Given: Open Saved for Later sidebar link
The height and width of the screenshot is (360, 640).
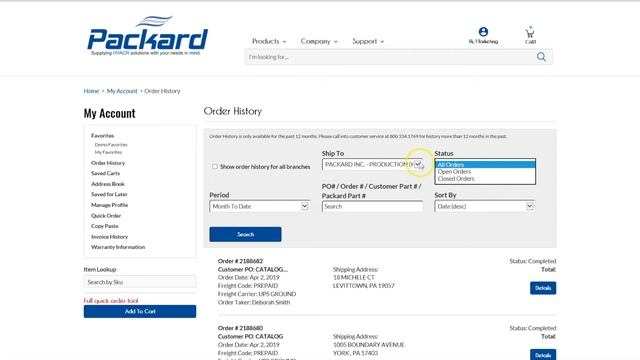Looking at the screenshot, I should click(x=109, y=194).
